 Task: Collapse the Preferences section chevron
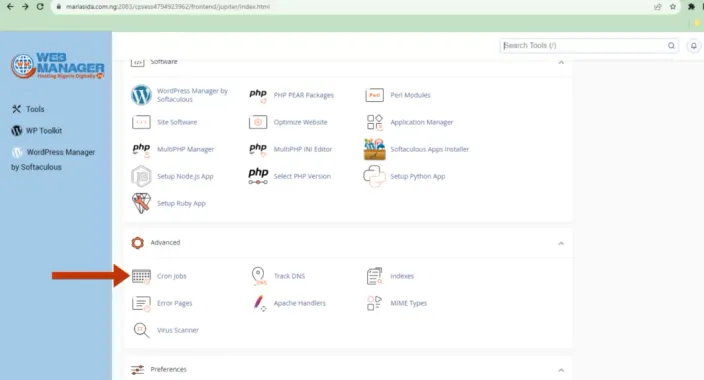coord(561,370)
